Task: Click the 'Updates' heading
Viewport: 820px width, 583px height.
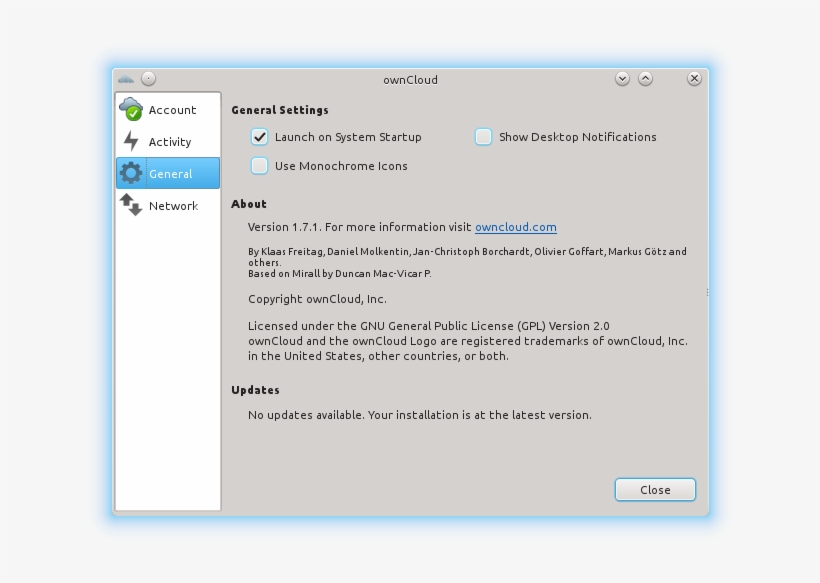Action: tap(255, 390)
